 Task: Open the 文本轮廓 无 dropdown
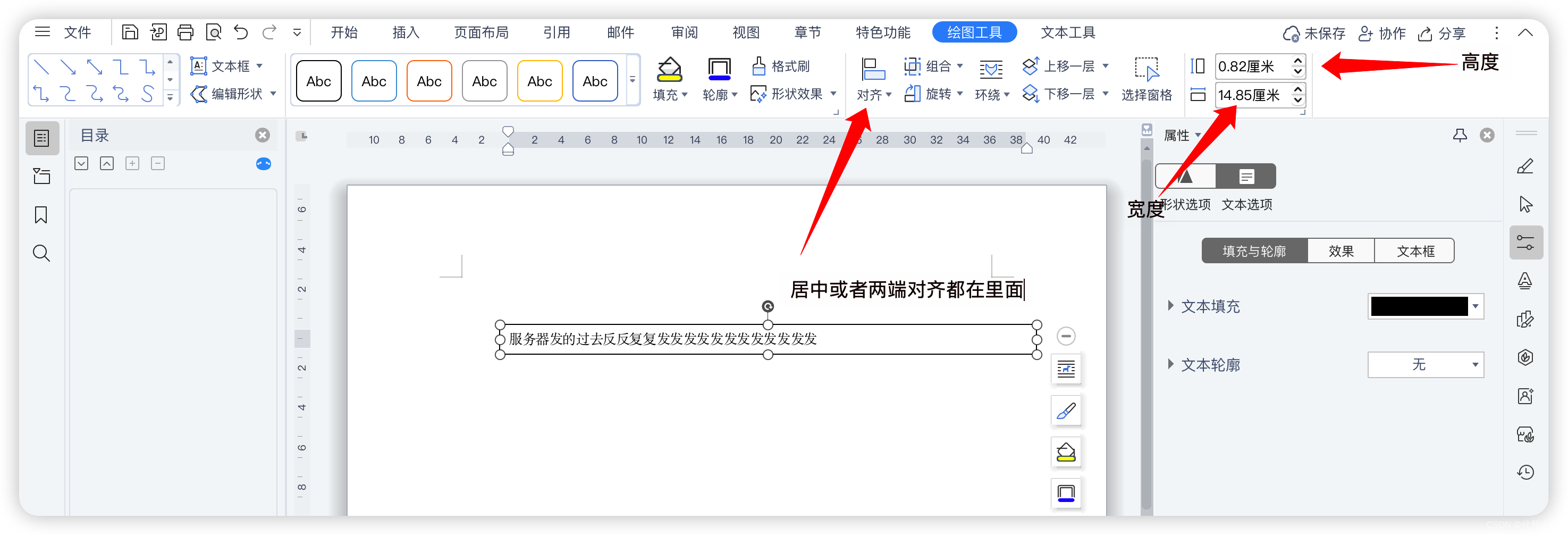[x=1426, y=365]
